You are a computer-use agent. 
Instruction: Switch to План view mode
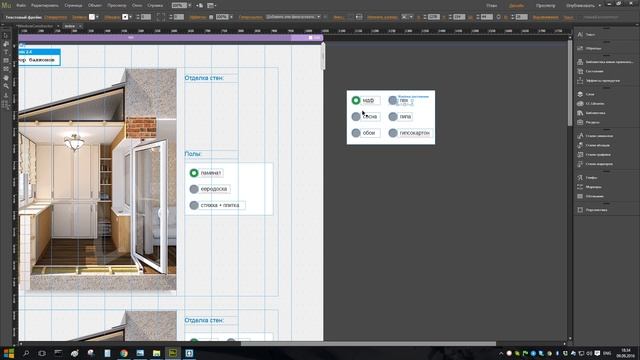492,6
